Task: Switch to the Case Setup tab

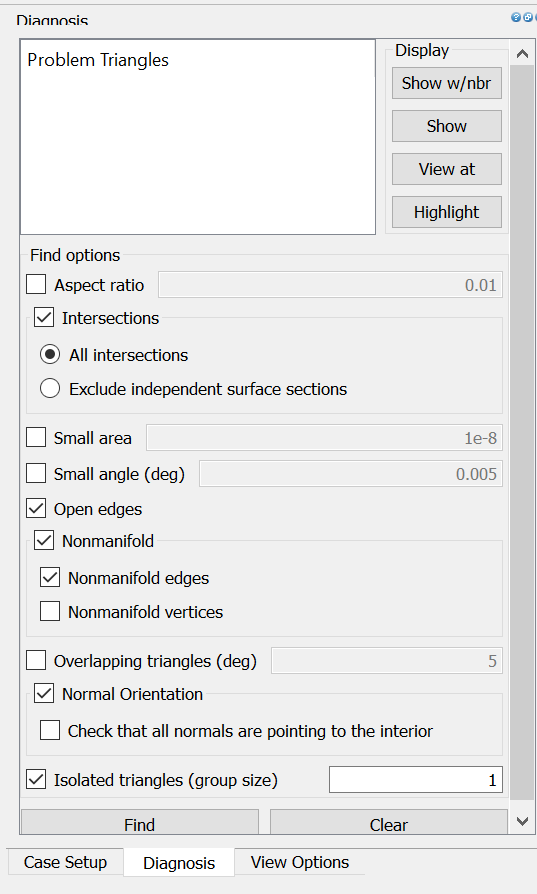Action: (x=65, y=862)
